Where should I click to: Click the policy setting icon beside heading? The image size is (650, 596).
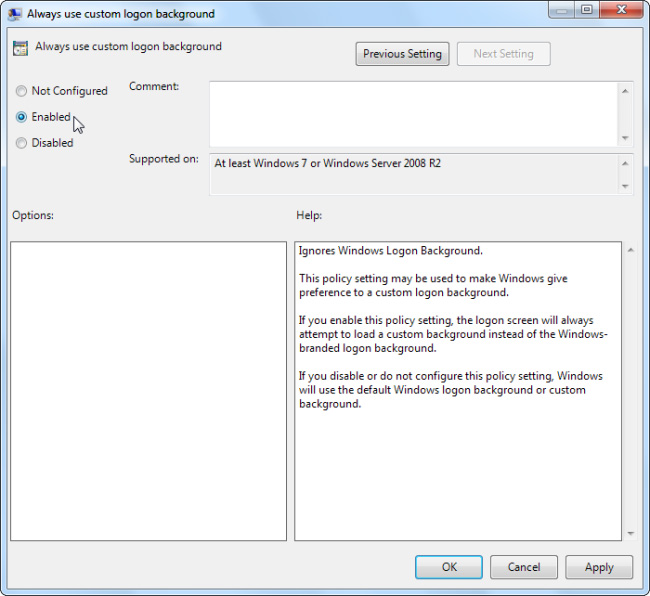(x=20, y=48)
